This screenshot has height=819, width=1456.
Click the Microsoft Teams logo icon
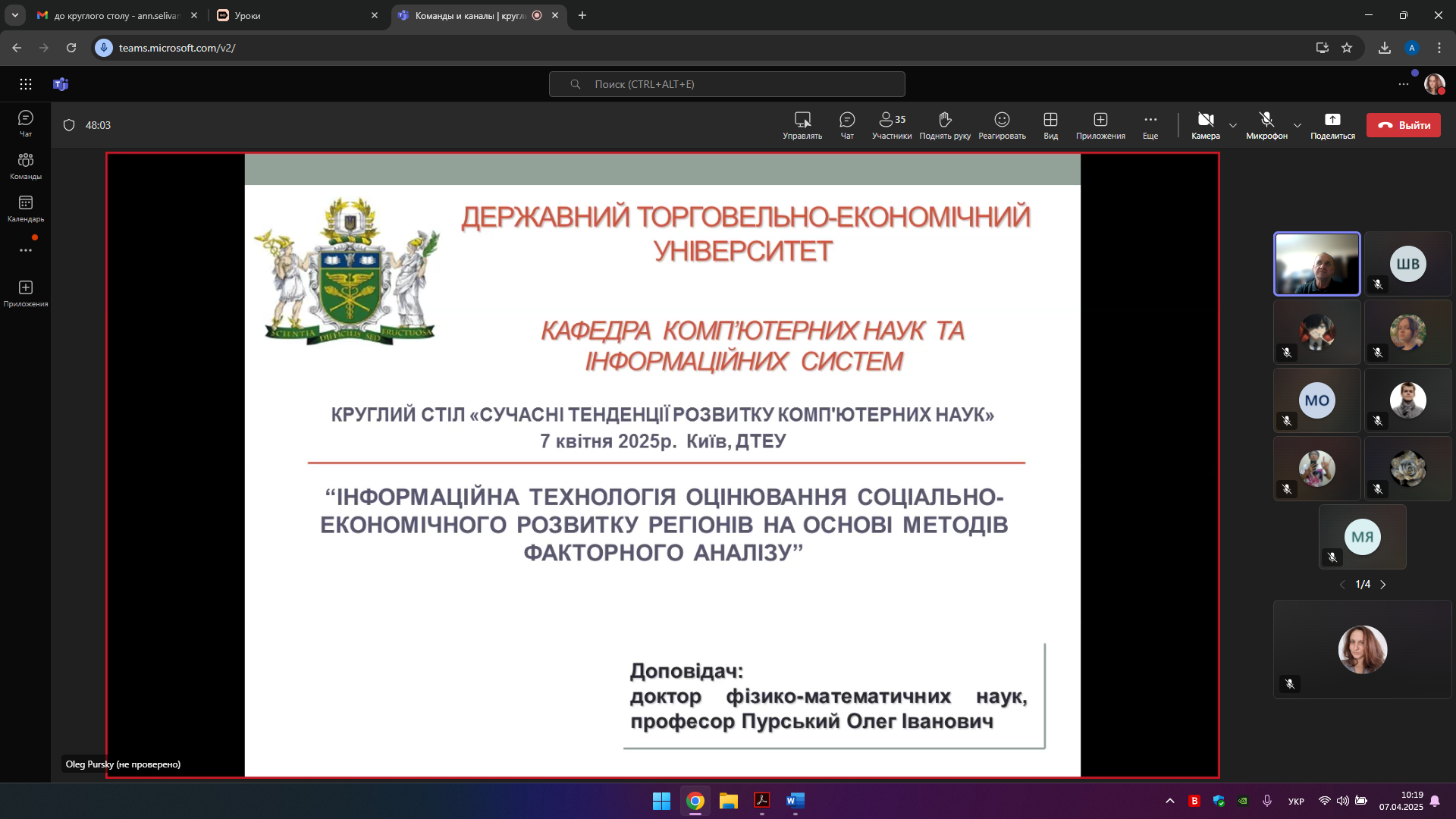click(x=61, y=84)
